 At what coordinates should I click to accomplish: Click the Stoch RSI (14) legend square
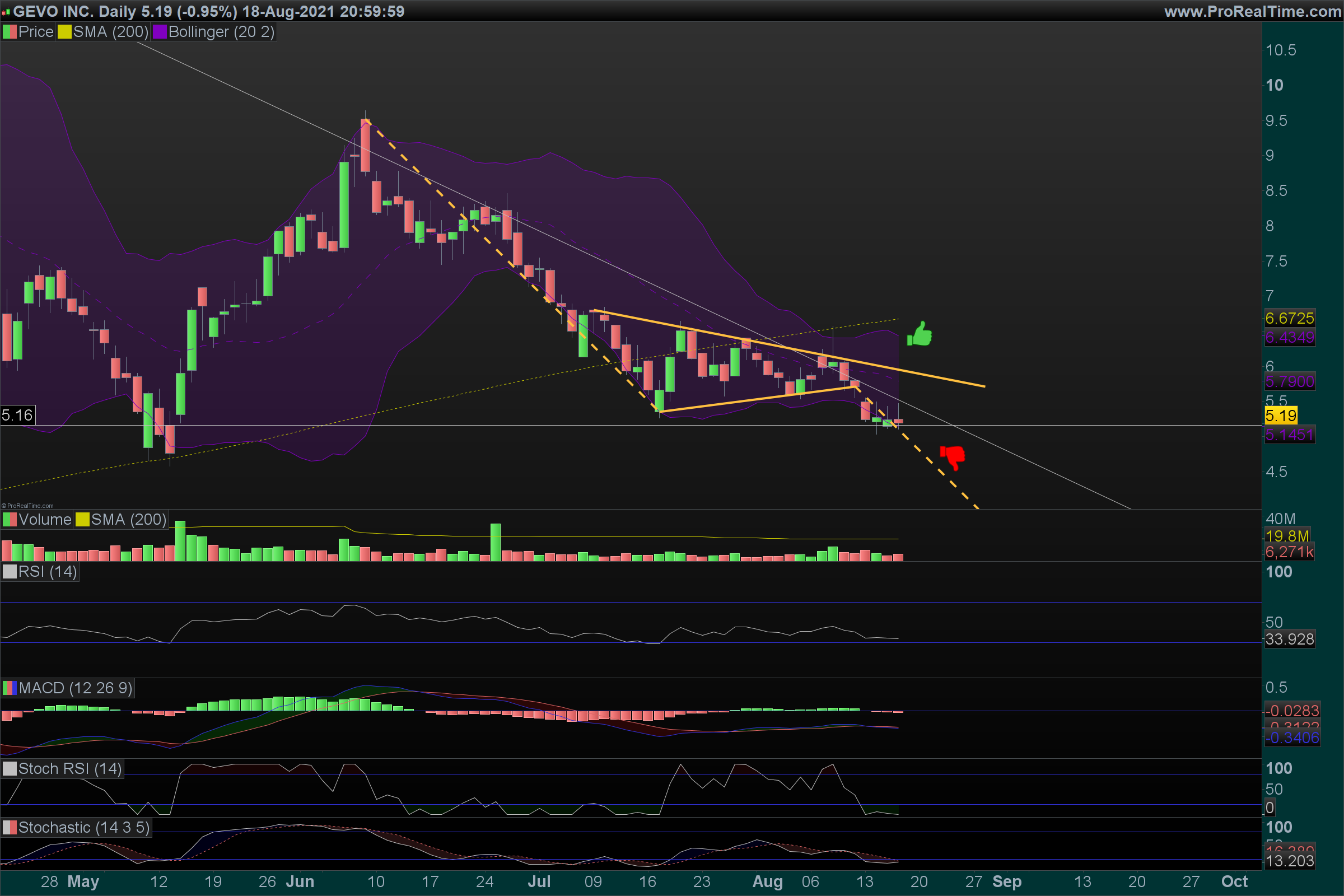[9, 768]
